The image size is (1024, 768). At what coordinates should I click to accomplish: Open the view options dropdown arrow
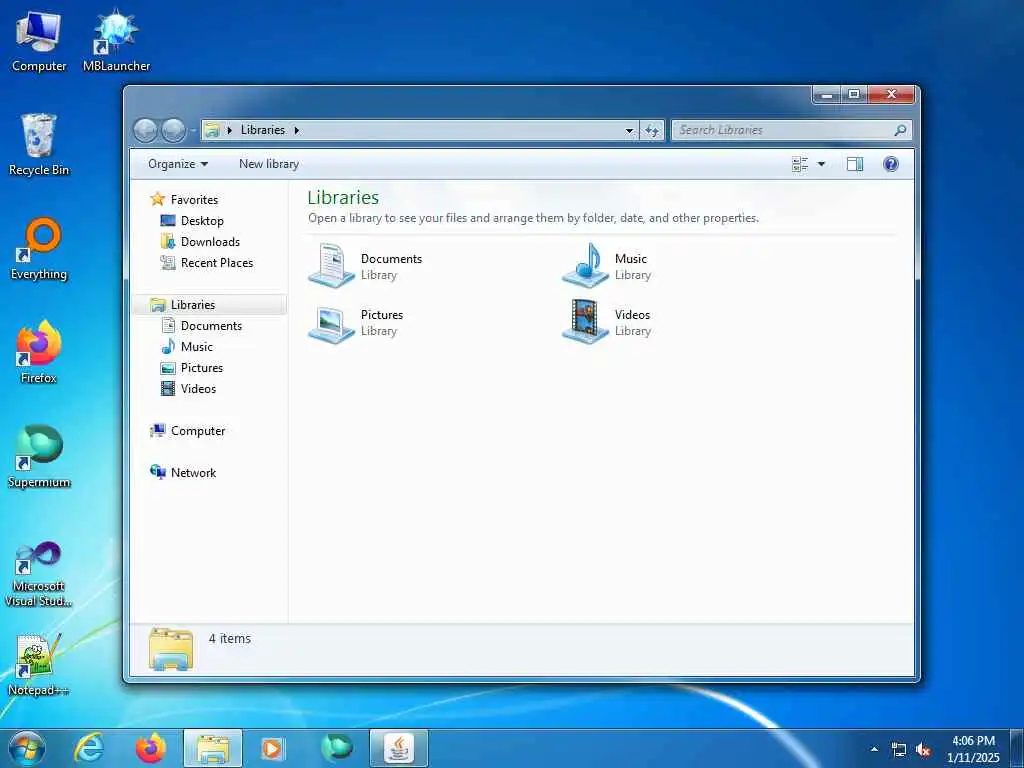pyautogui.click(x=822, y=164)
